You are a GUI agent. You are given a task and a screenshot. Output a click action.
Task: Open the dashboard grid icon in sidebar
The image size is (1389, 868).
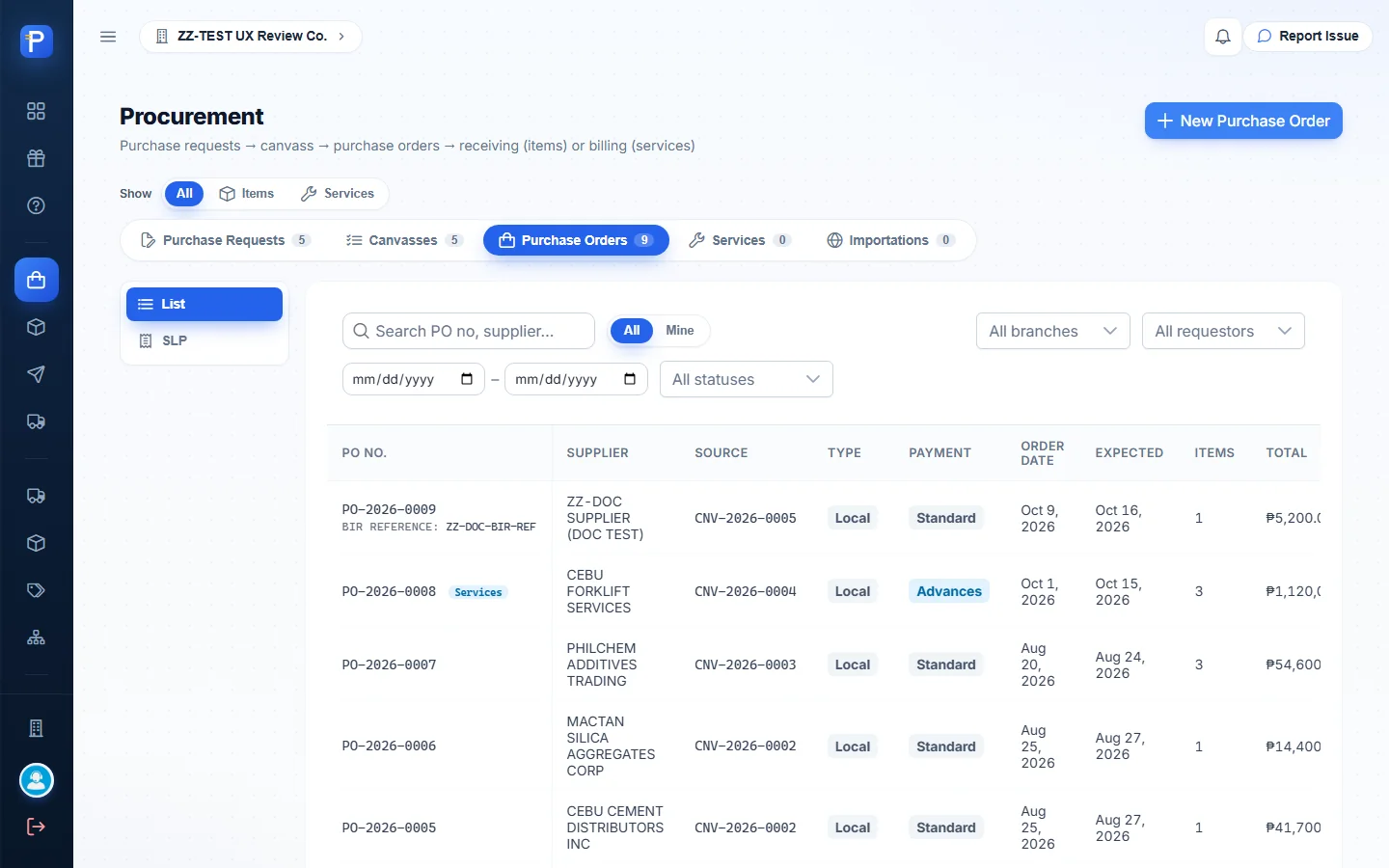37,111
